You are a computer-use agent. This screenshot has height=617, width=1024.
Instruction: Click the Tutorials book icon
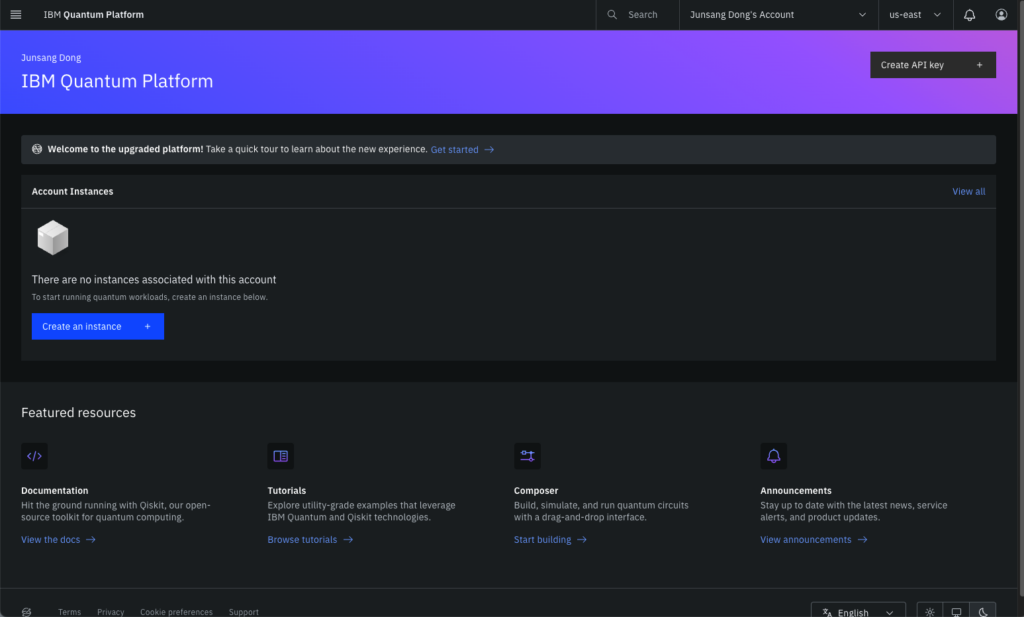(280, 456)
